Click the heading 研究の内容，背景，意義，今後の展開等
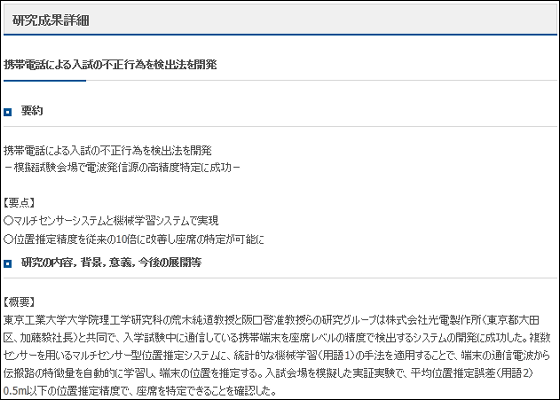Image resolution: width=560 pixels, height=400 pixels. point(111,262)
